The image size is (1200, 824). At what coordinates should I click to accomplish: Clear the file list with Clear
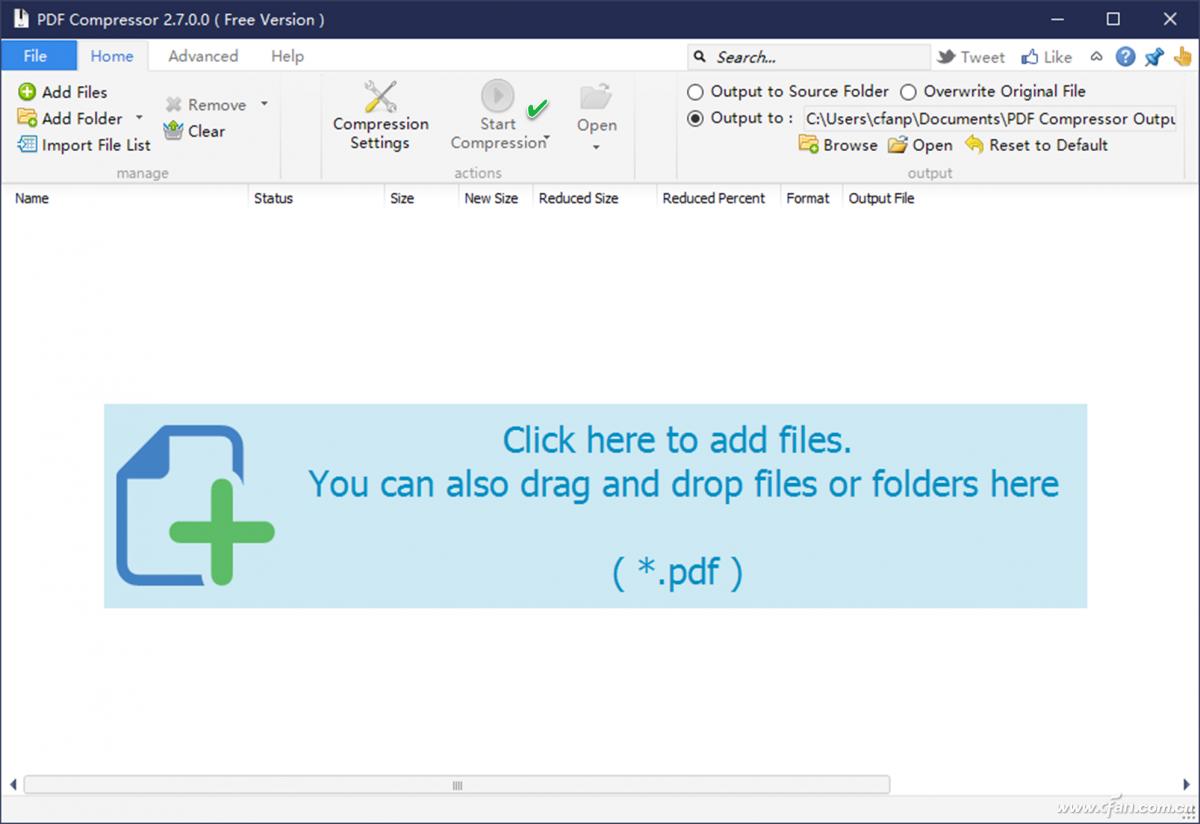coord(195,131)
